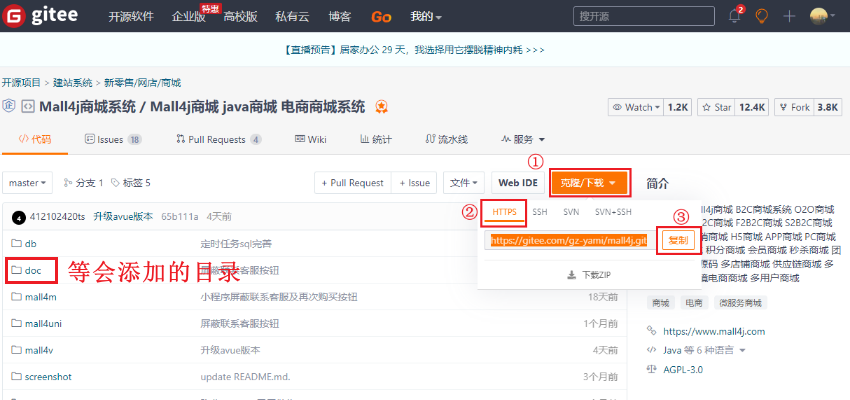
Task: Select the SVN+SSH clone tab
Action: pos(613,212)
